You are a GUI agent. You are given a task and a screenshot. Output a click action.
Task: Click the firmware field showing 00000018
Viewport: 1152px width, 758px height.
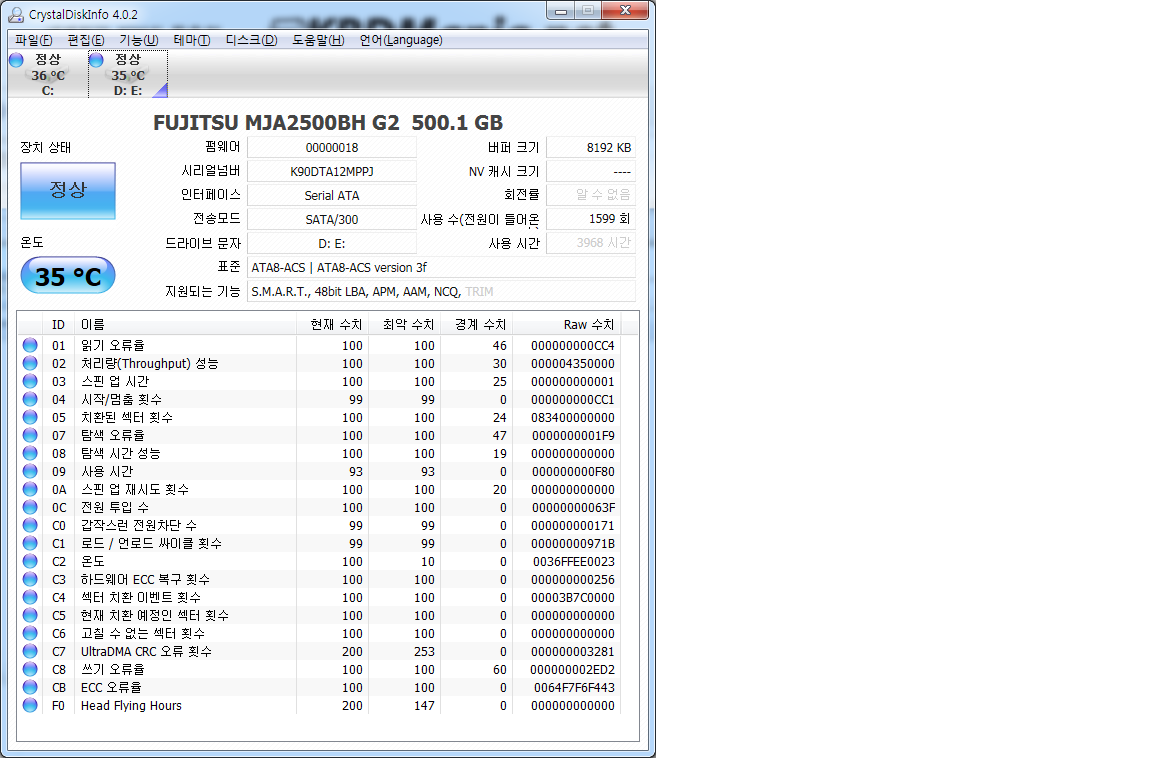pyautogui.click(x=332, y=148)
